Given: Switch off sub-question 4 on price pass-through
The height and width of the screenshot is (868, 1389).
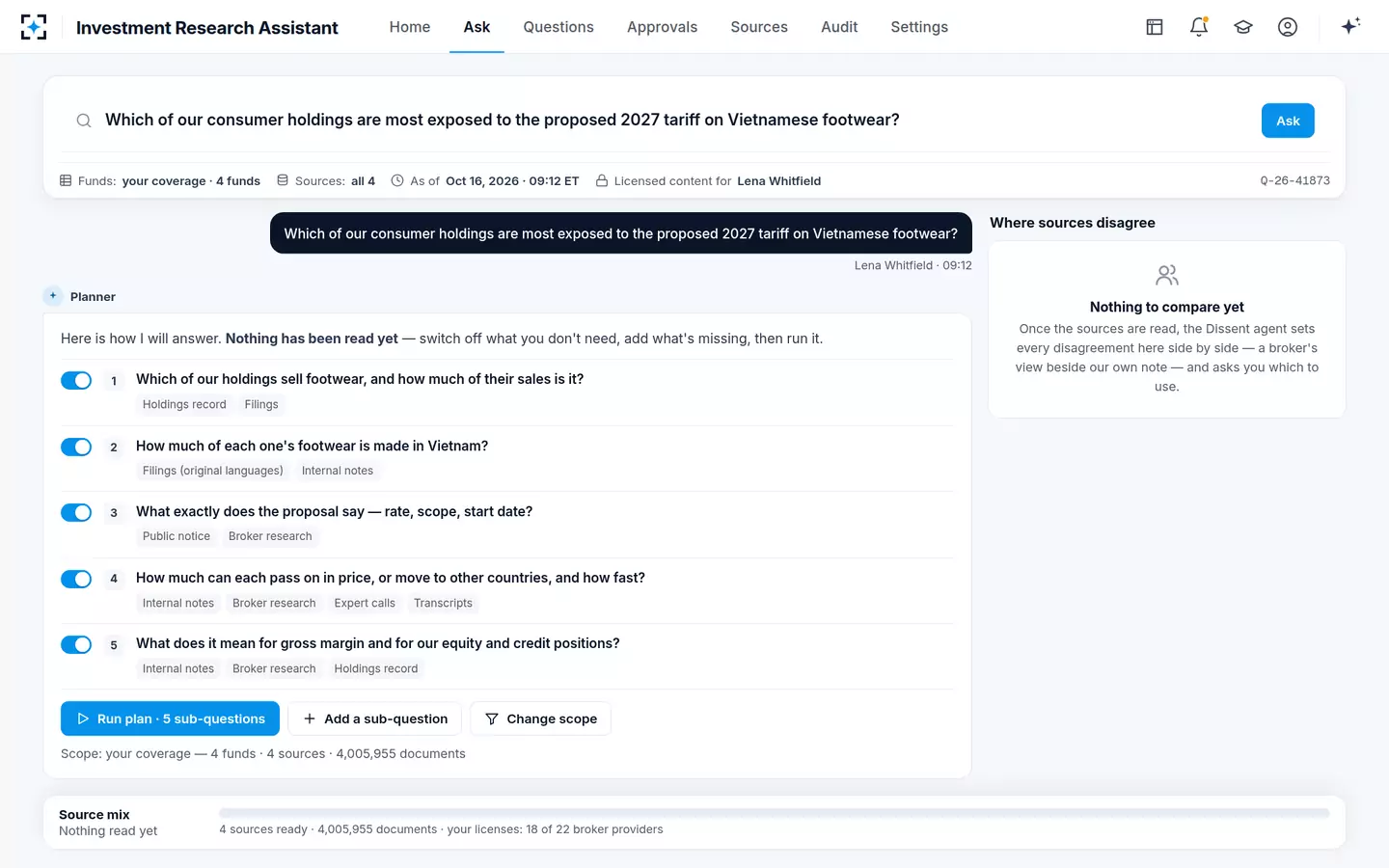Looking at the screenshot, I should pyautogui.click(x=76, y=579).
